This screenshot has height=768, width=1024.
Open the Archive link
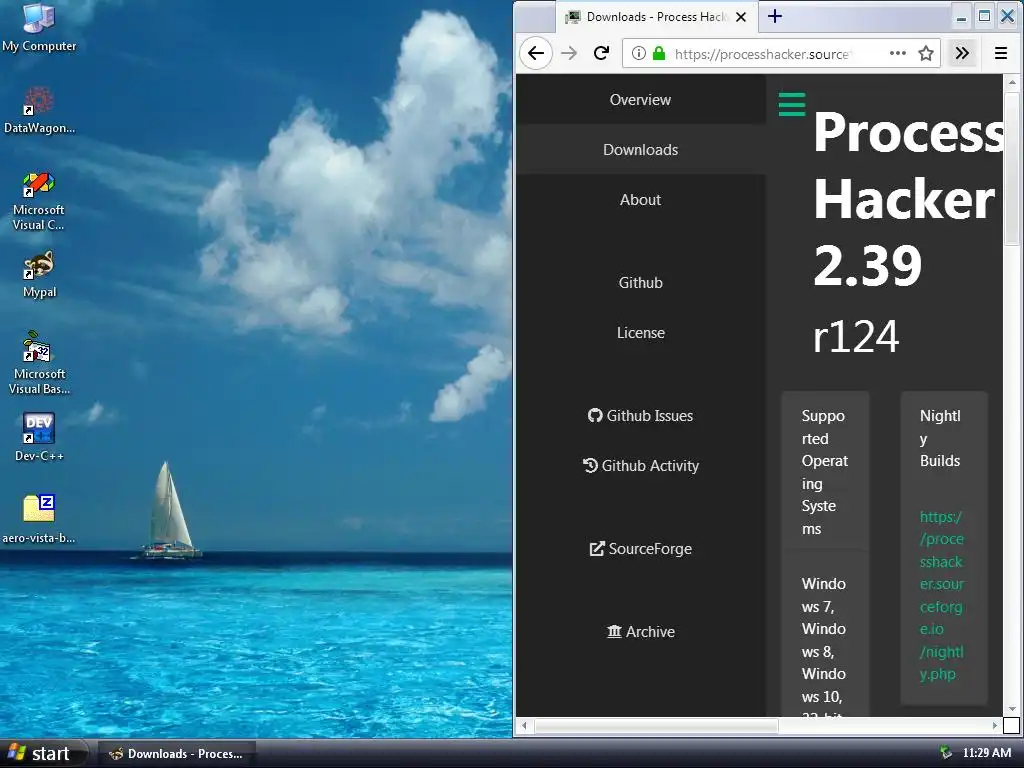click(x=640, y=632)
